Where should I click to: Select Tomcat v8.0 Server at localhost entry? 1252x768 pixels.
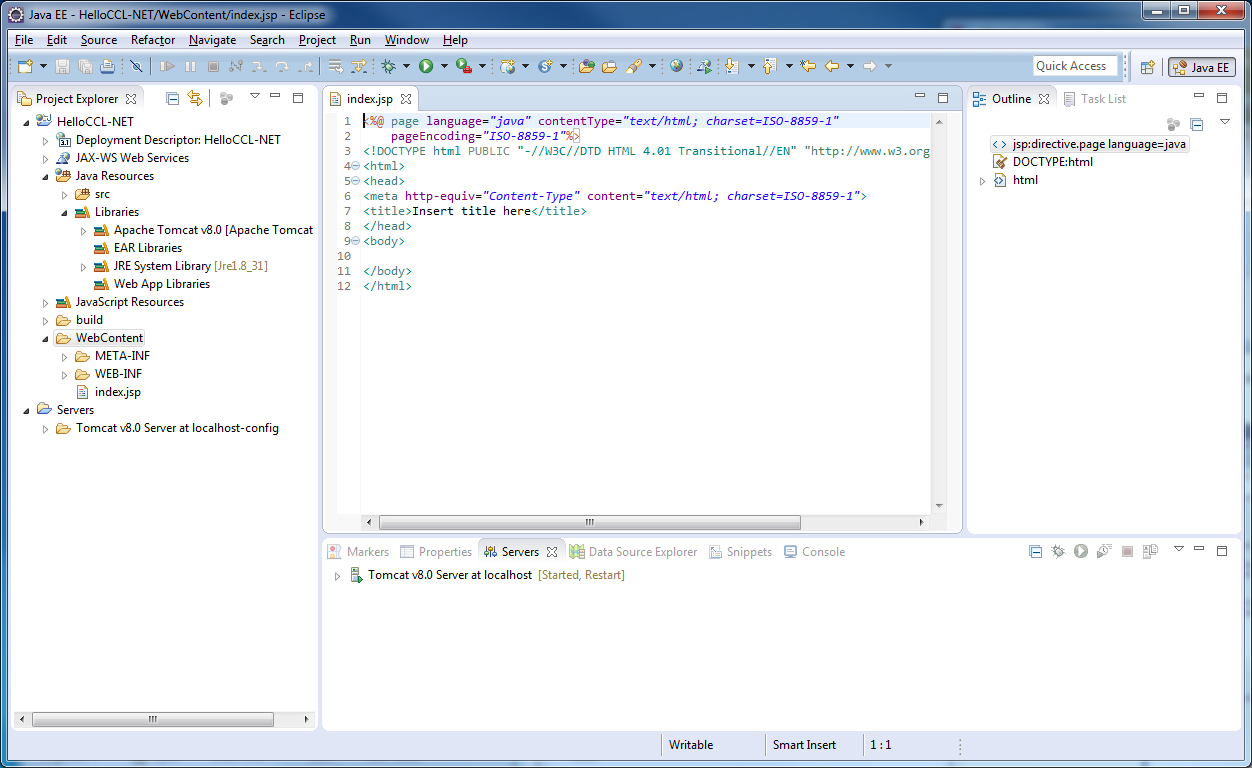tap(449, 575)
